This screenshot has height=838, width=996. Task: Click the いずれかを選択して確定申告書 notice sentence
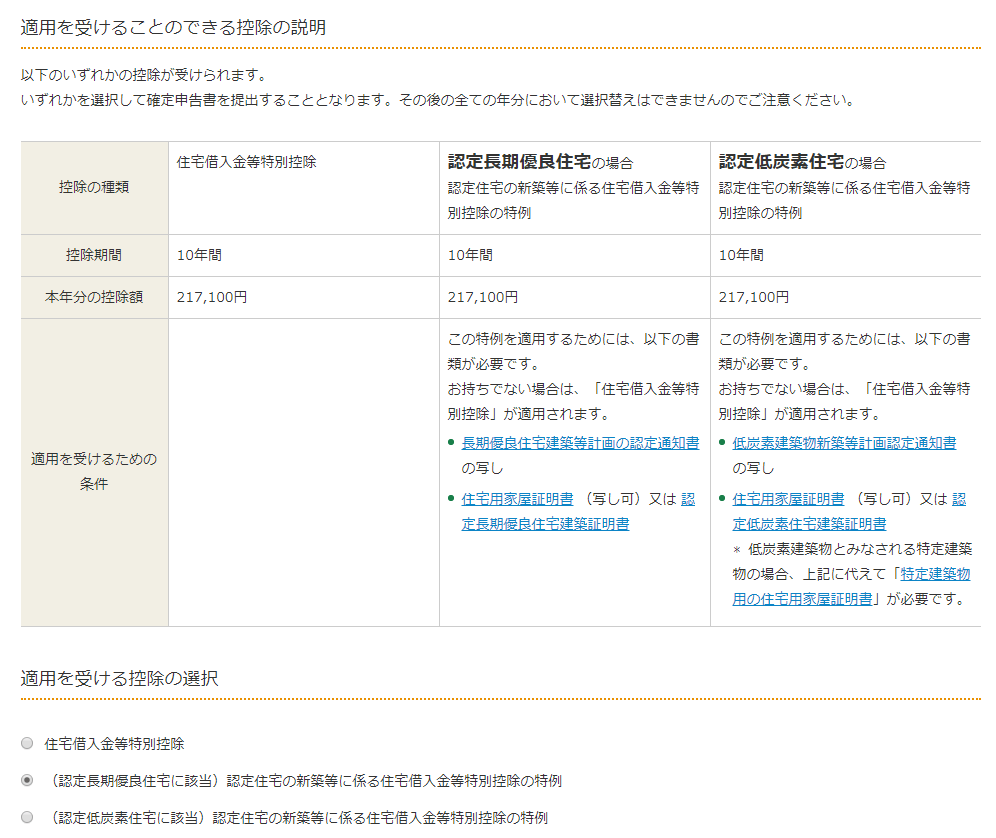pyautogui.click(x=440, y=100)
